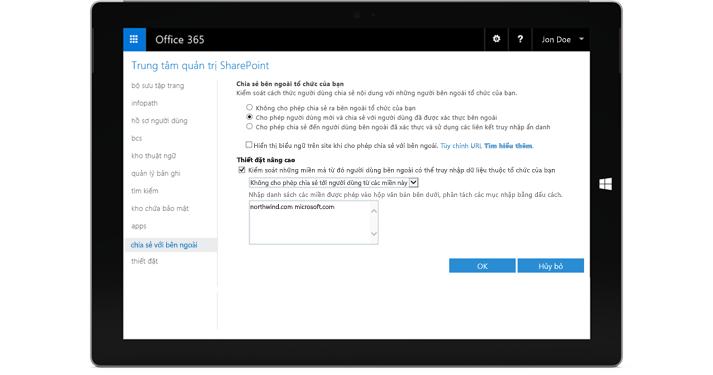Screen dimensions: 713x375
Task: Click the OK button
Action: point(482,266)
